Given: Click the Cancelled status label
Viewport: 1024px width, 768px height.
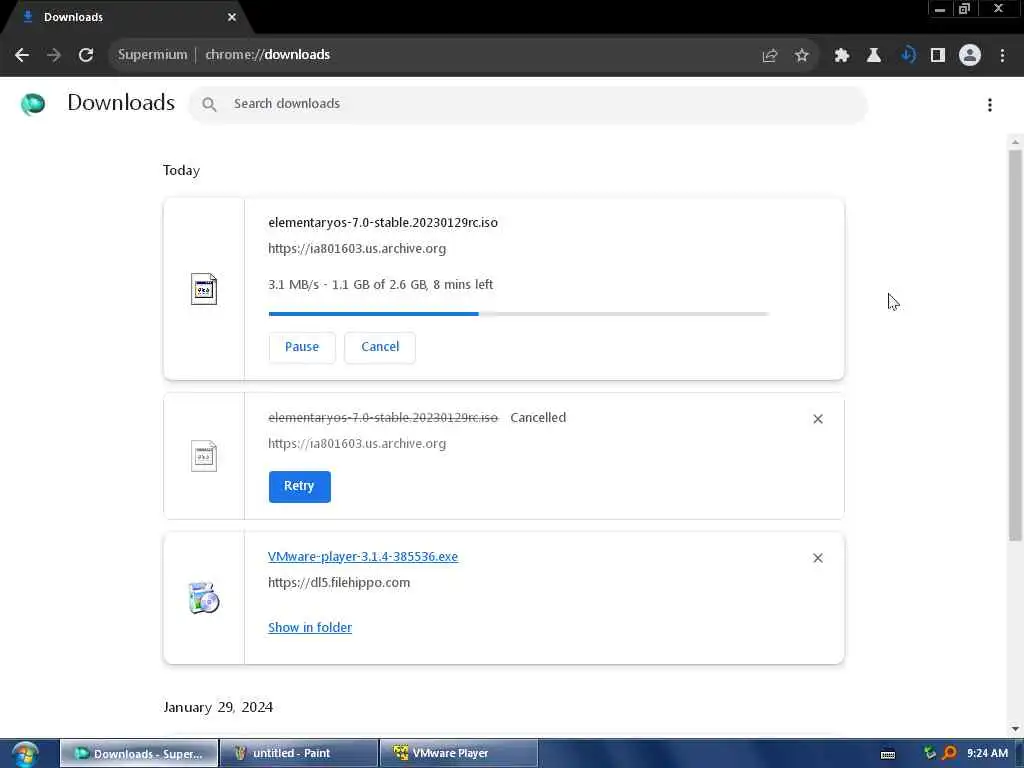Looking at the screenshot, I should [x=538, y=418].
